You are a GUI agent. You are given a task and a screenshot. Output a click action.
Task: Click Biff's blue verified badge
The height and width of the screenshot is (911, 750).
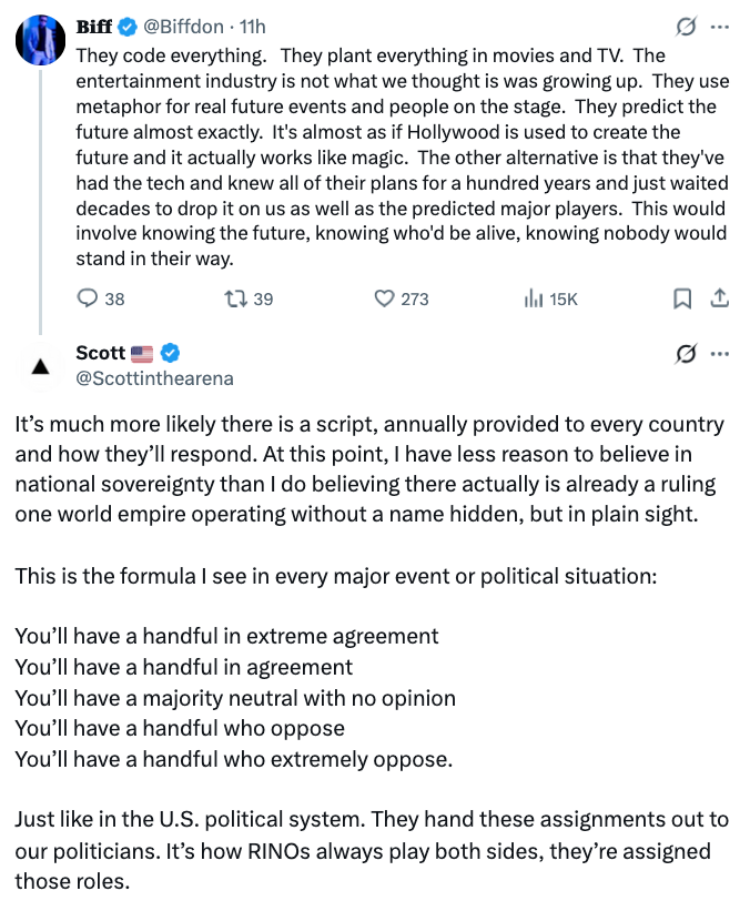pyautogui.click(x=128, y=27)
